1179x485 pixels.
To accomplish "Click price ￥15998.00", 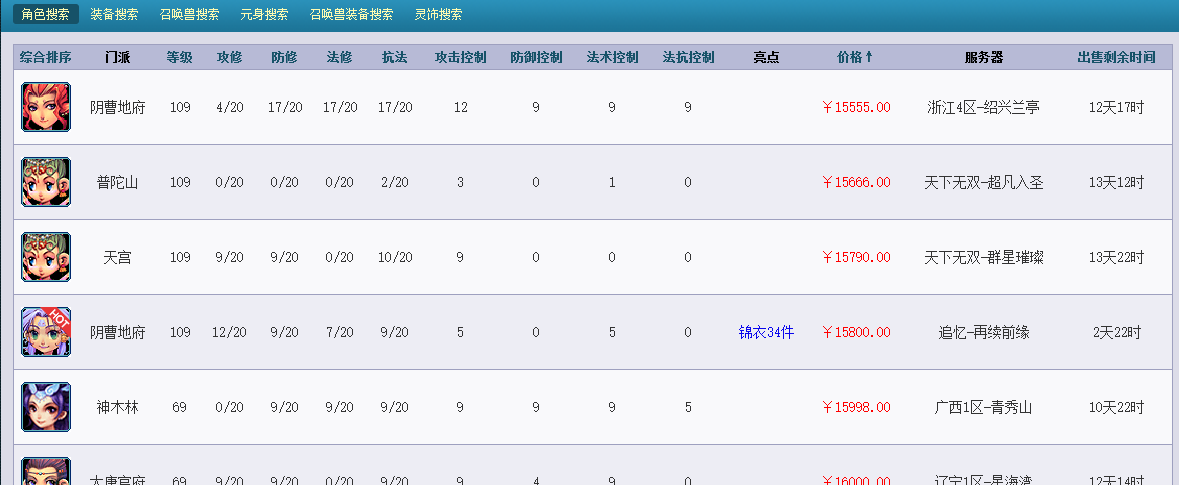I will click(856, 408).
